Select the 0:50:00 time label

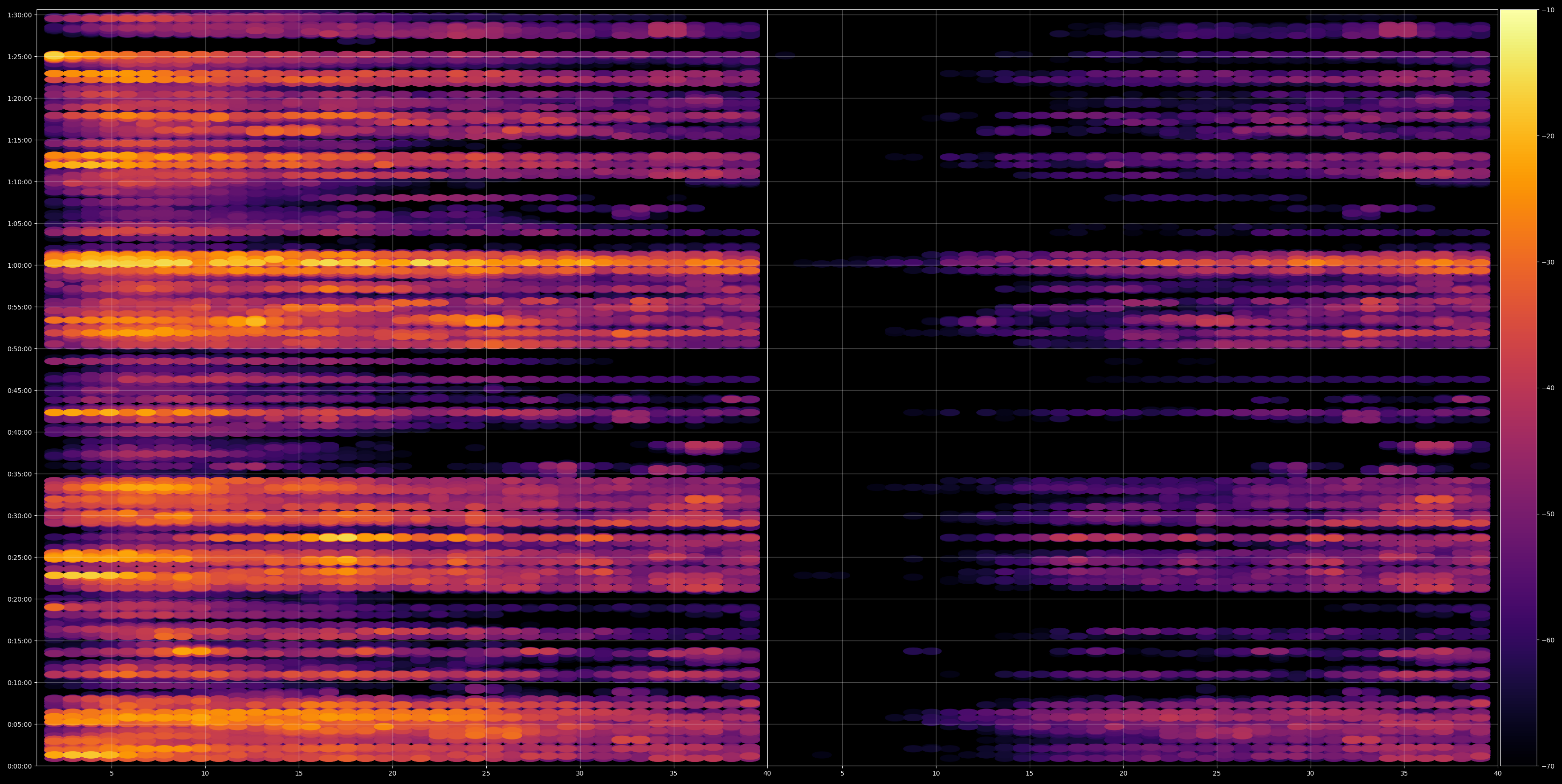19,349
